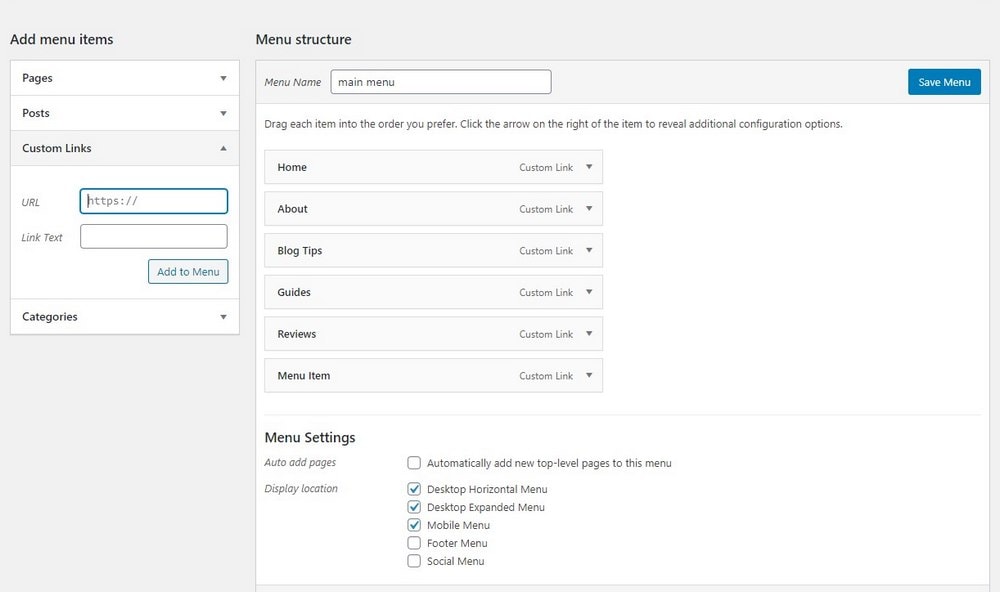
Task: Expand the Pages accordion section
Action: [223, 78]
